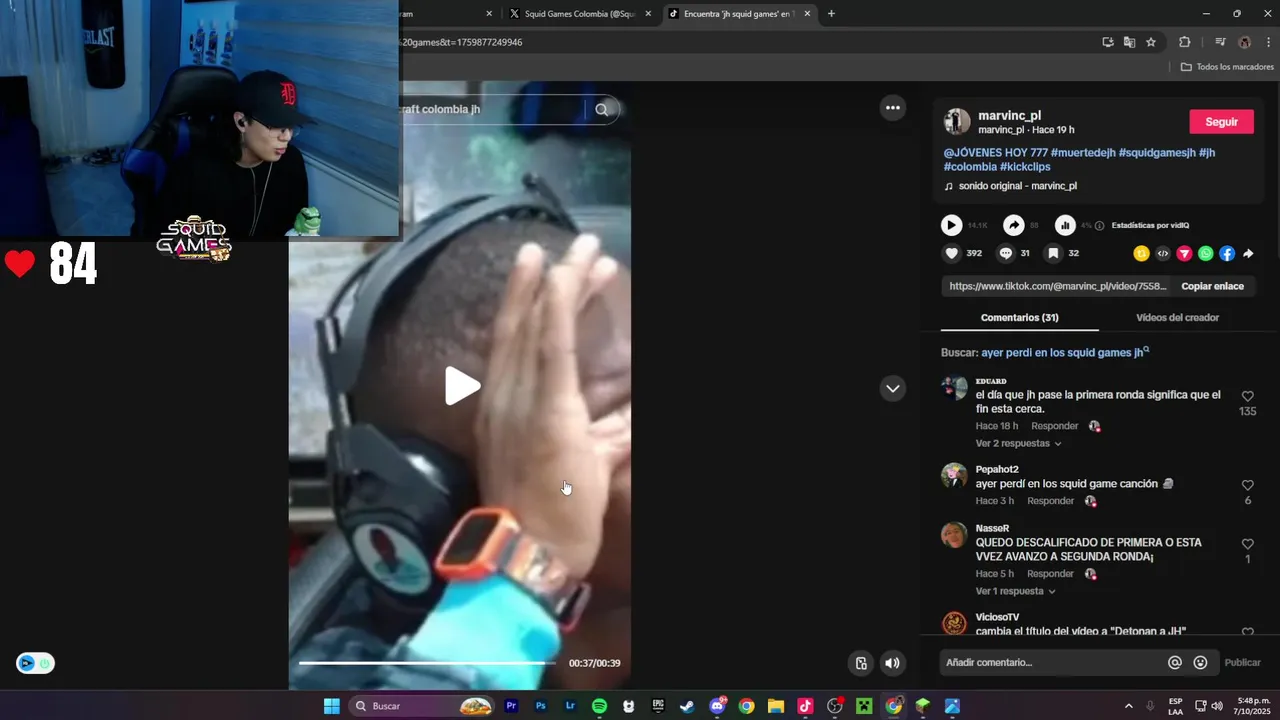The width and height of the screenshot is (1280, 720).
Task: Bookmark this page with the star icon
Action: (1151, 42)
